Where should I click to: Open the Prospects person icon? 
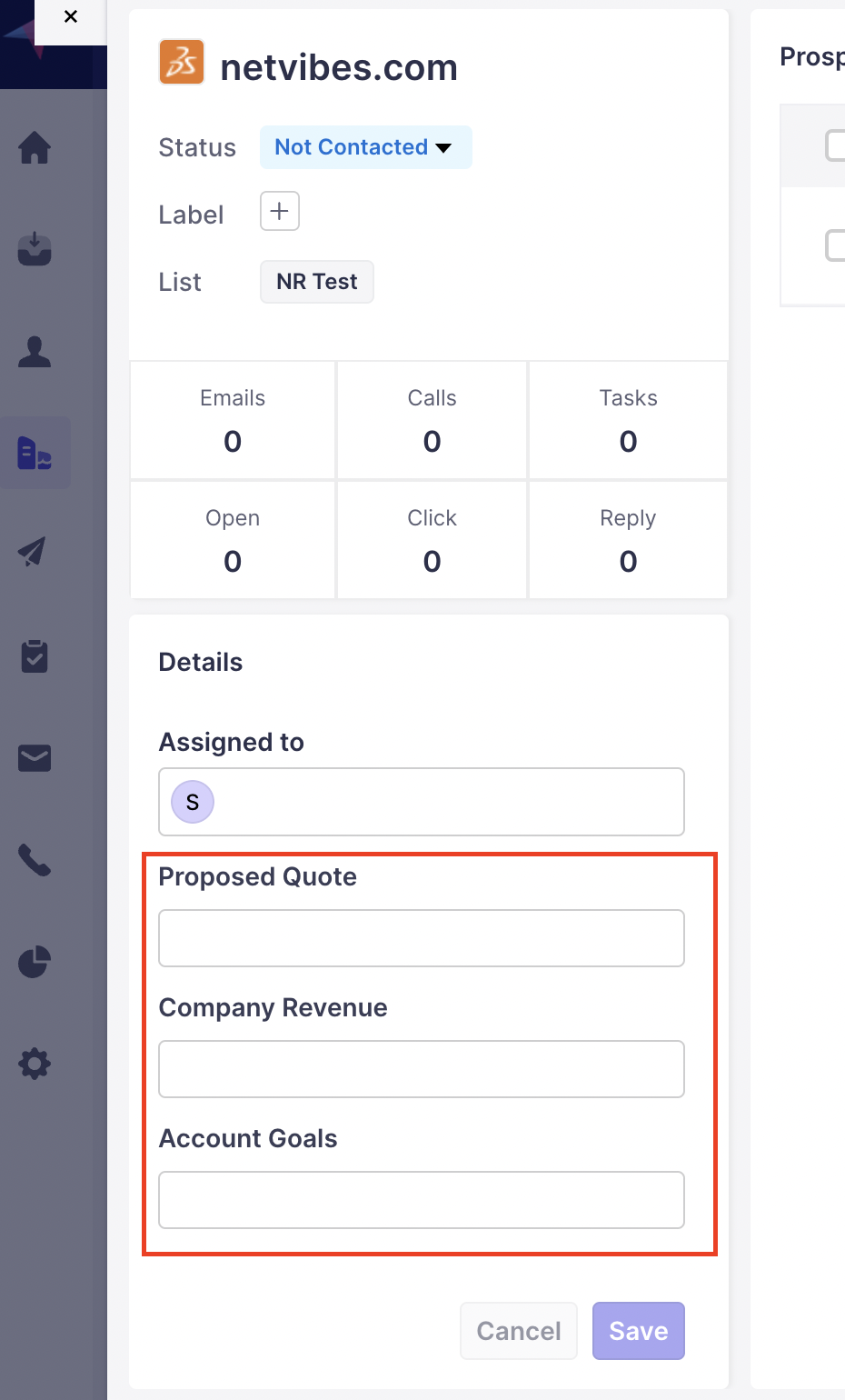coord(35,351)
